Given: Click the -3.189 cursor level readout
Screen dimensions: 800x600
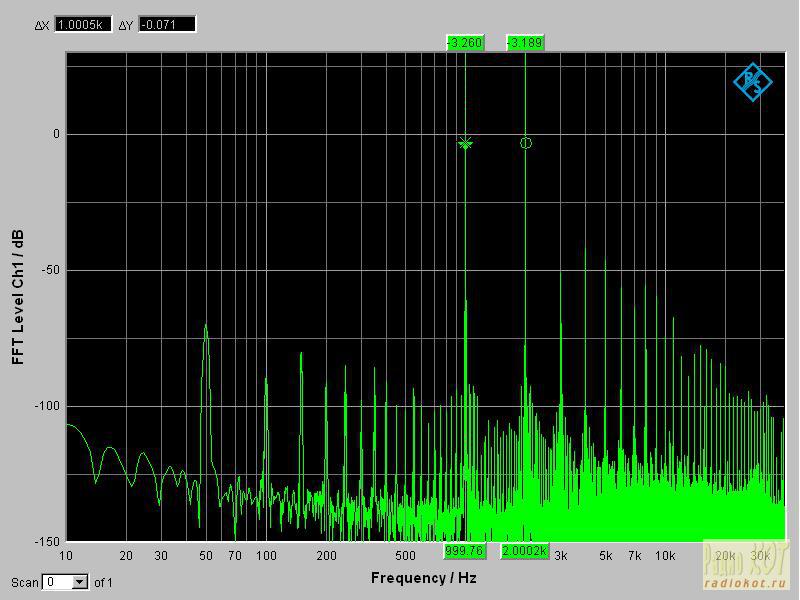Looking at the screenshot, I should click(526, 42).
